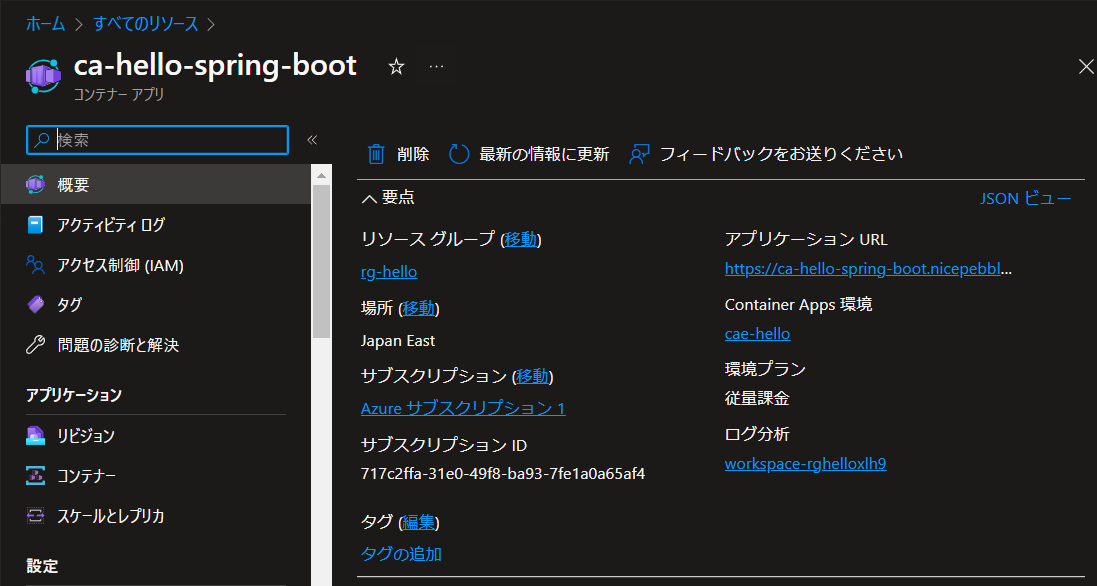Click the ログ分析 label
The width and height of the screenshot is (1097, 586).
coord(757,434)
